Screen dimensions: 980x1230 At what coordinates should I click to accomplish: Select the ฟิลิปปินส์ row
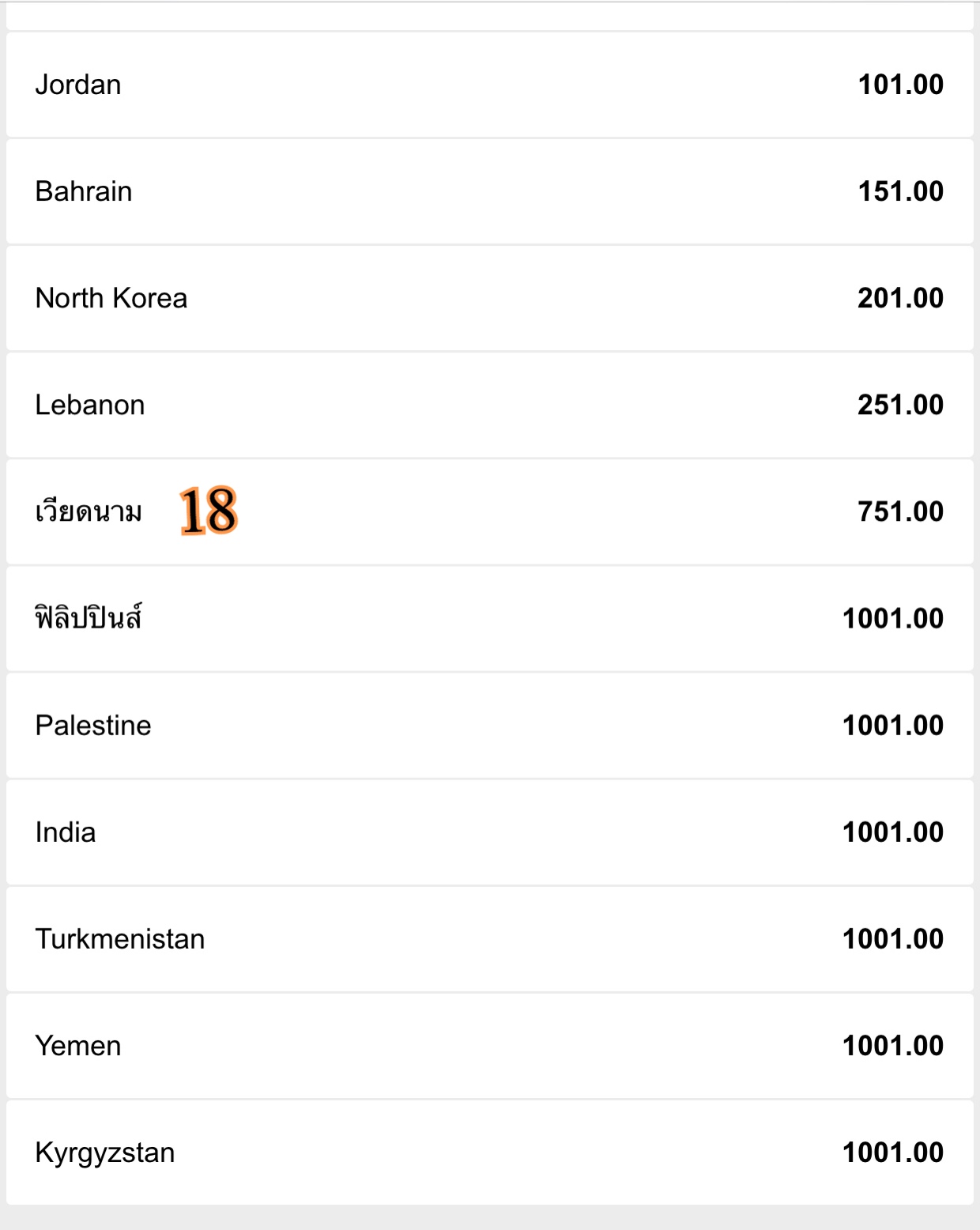click(x=490, y=618)
